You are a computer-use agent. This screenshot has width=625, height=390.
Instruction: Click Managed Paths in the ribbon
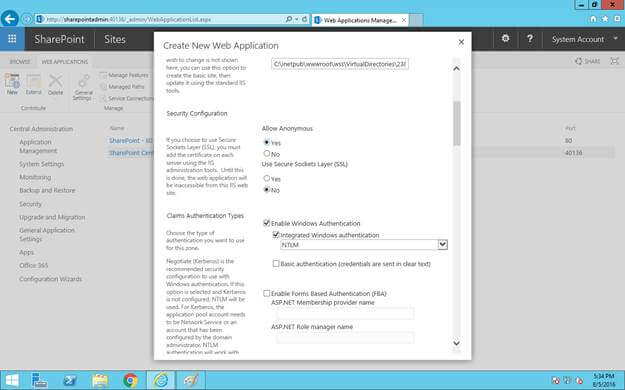click(x=122, y=87)
